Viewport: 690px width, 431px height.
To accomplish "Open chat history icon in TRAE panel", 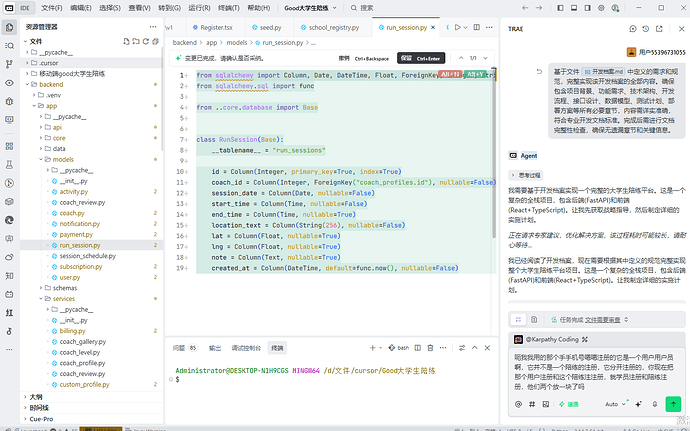I will pos(646,29).
